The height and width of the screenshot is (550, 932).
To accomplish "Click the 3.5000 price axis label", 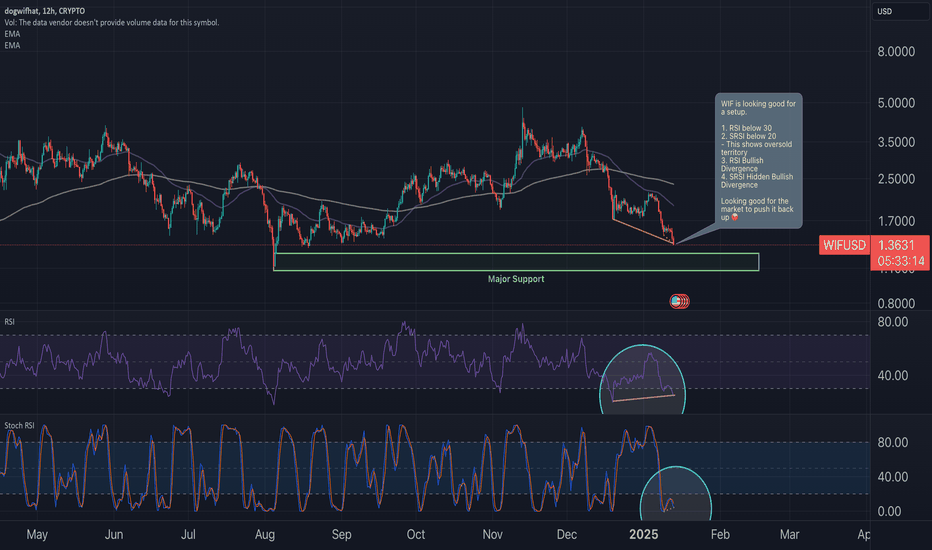I will click(x=896, y=142).
